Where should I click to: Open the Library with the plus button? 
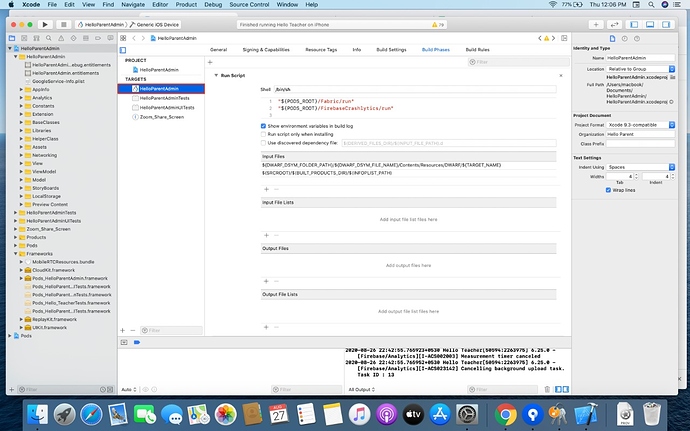(x=596, y=25)
